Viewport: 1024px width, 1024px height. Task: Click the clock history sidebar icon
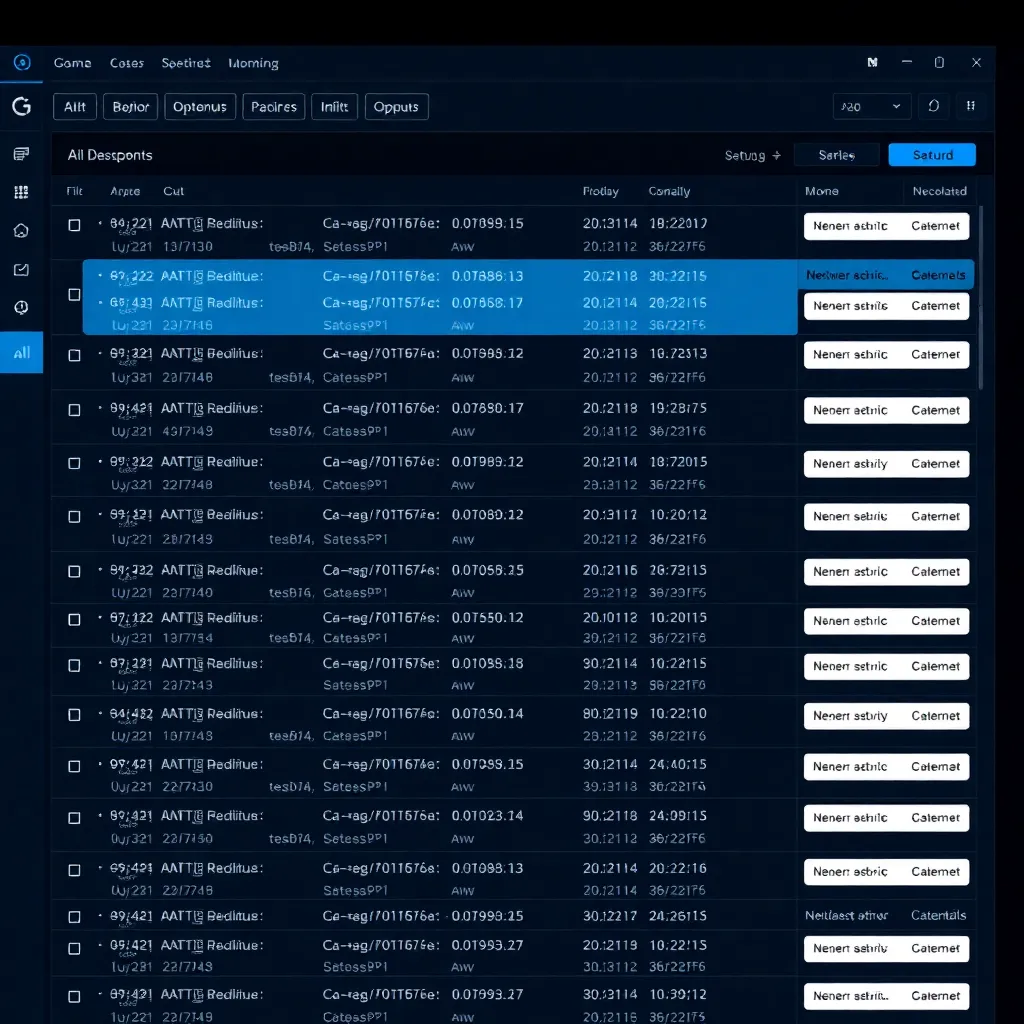(21, 308)
